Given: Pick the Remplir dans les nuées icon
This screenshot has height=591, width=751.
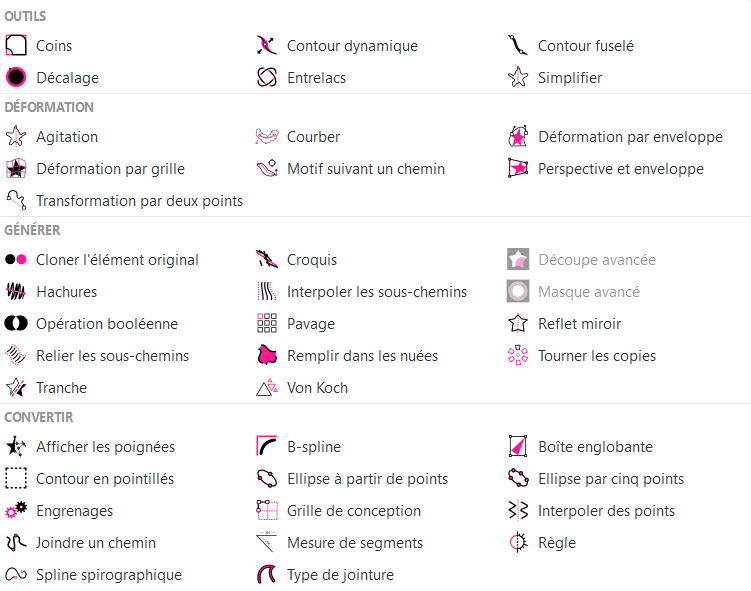Looking at the screenshot, I should [x=267, y=356].
